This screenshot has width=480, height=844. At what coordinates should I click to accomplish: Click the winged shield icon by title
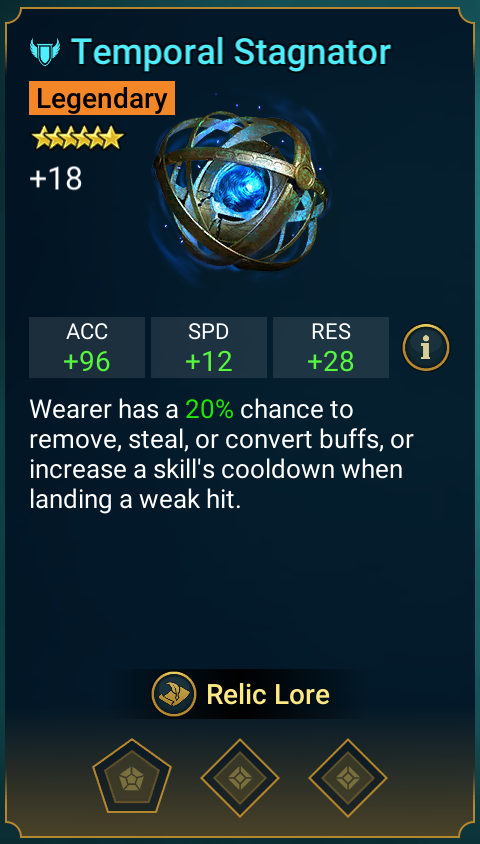45,52
